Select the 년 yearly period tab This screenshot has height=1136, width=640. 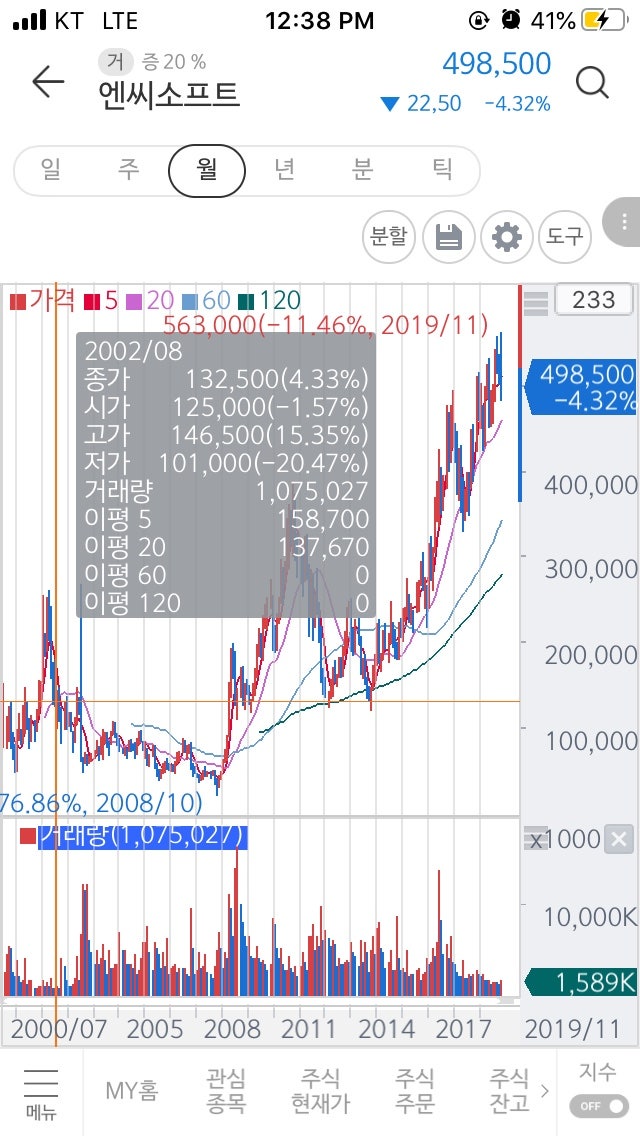pyautogui.click(x=284, y=170)
